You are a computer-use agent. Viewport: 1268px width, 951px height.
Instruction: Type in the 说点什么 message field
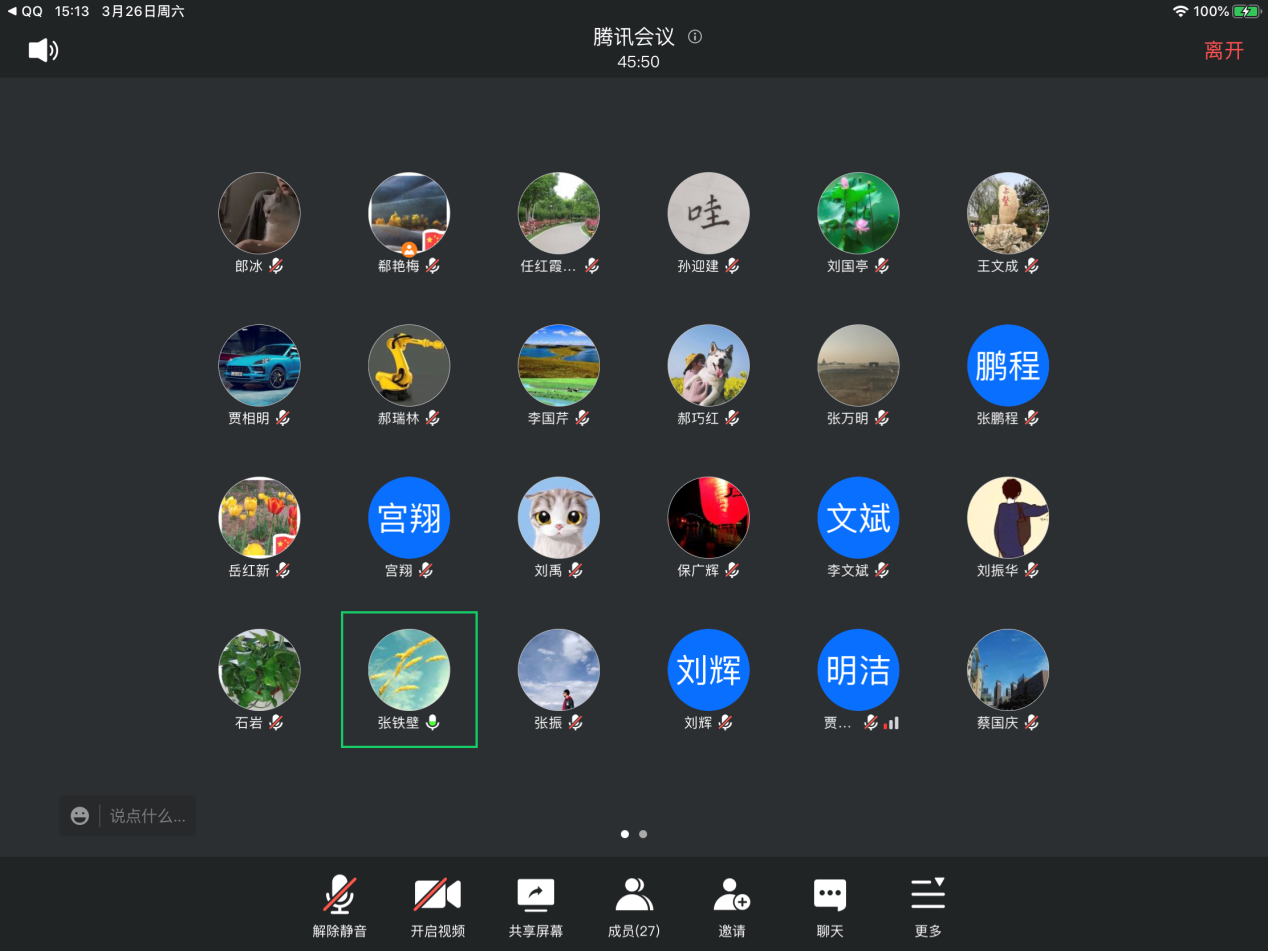coord(148,816)
